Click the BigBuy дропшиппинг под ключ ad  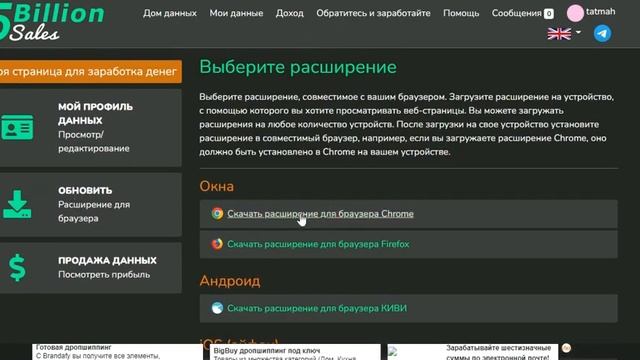pyautogui.click(x=295, y=352)
